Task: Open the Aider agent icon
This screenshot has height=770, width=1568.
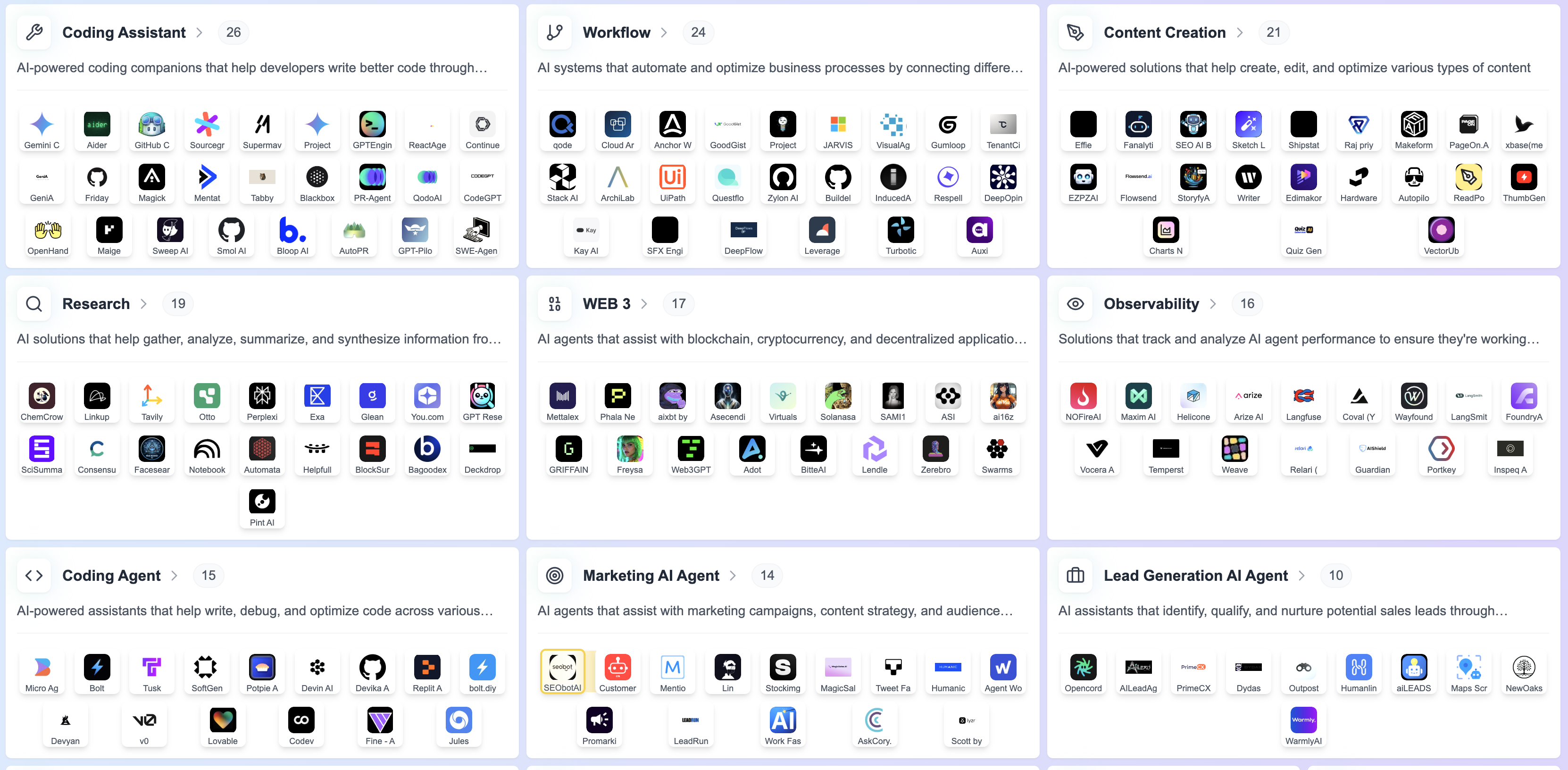Action: [x=97, y=125]
